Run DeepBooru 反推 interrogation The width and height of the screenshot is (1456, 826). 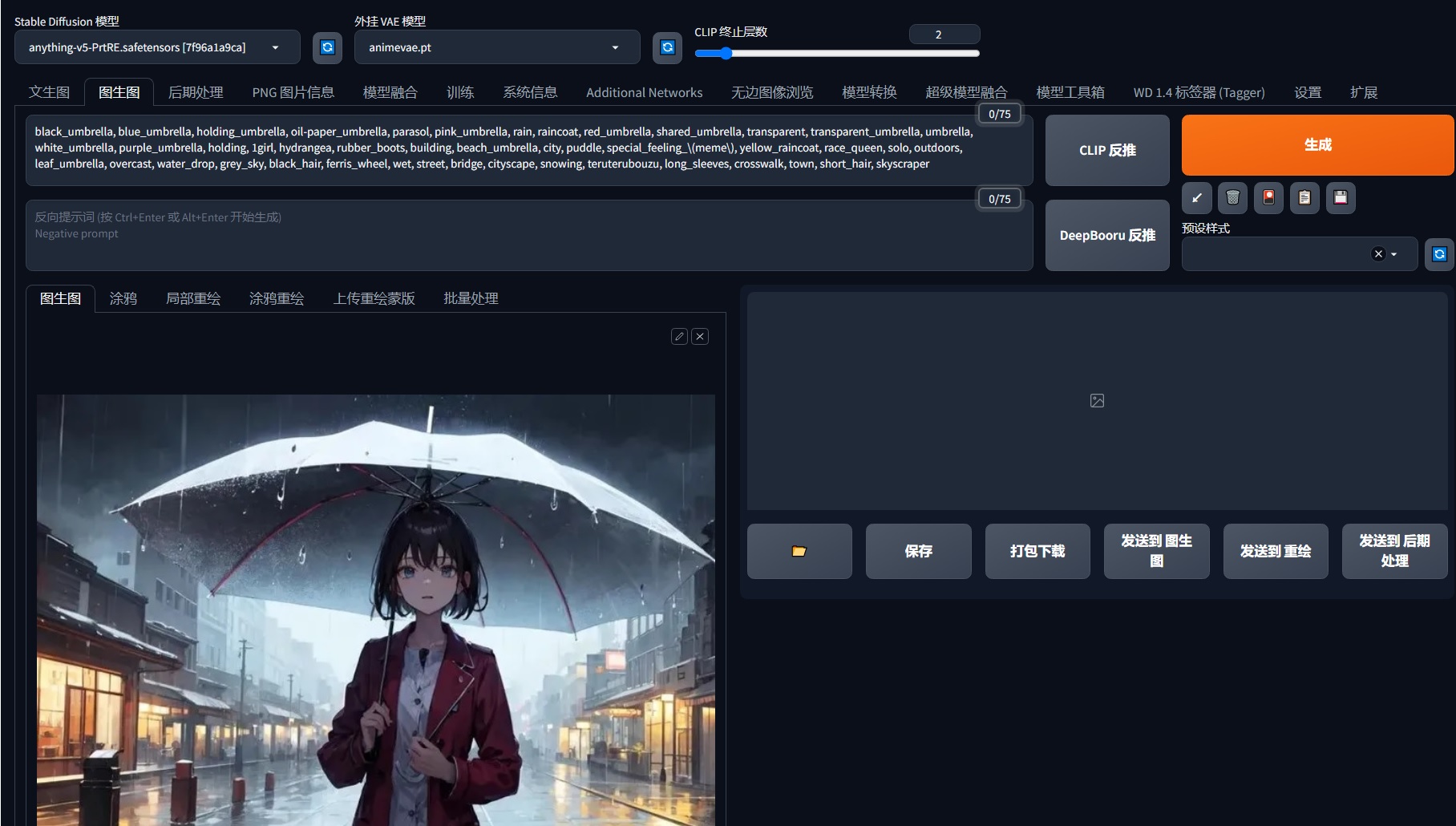pos(1106,234)
